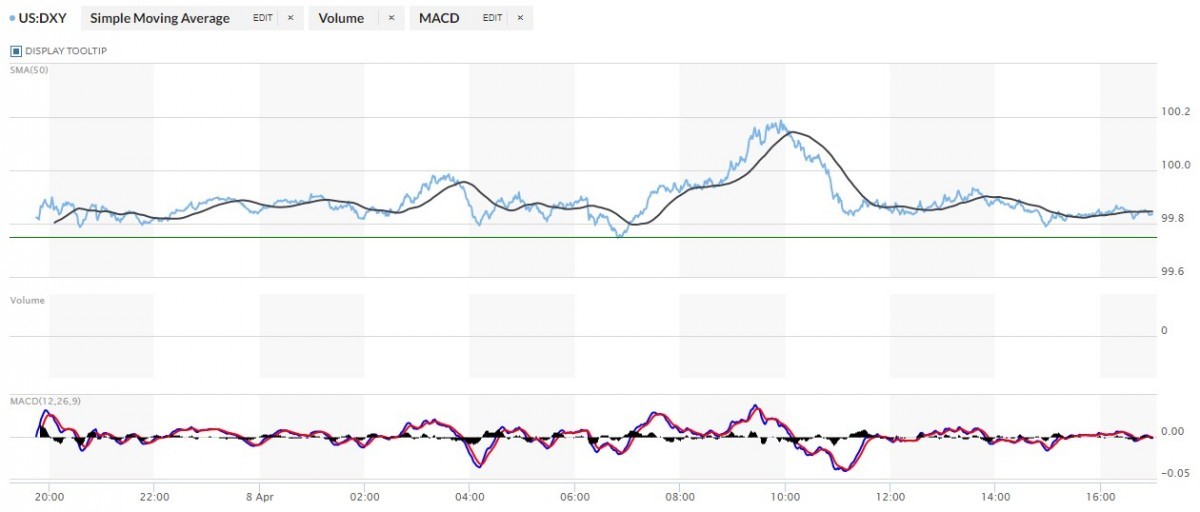This screenshot has width=1200, height=512.
Task: Click the 16:00 time axis label
Action: 1100,495
